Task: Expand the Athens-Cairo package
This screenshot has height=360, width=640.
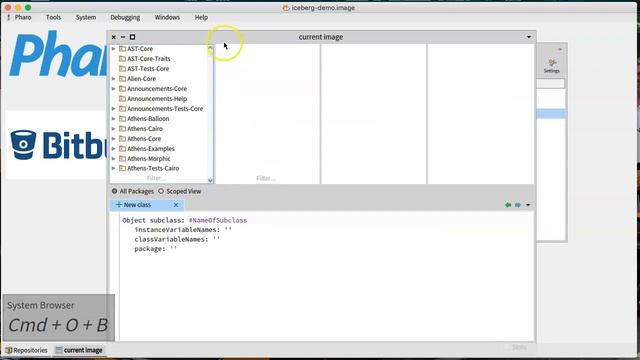Action: tap(113, 129)
